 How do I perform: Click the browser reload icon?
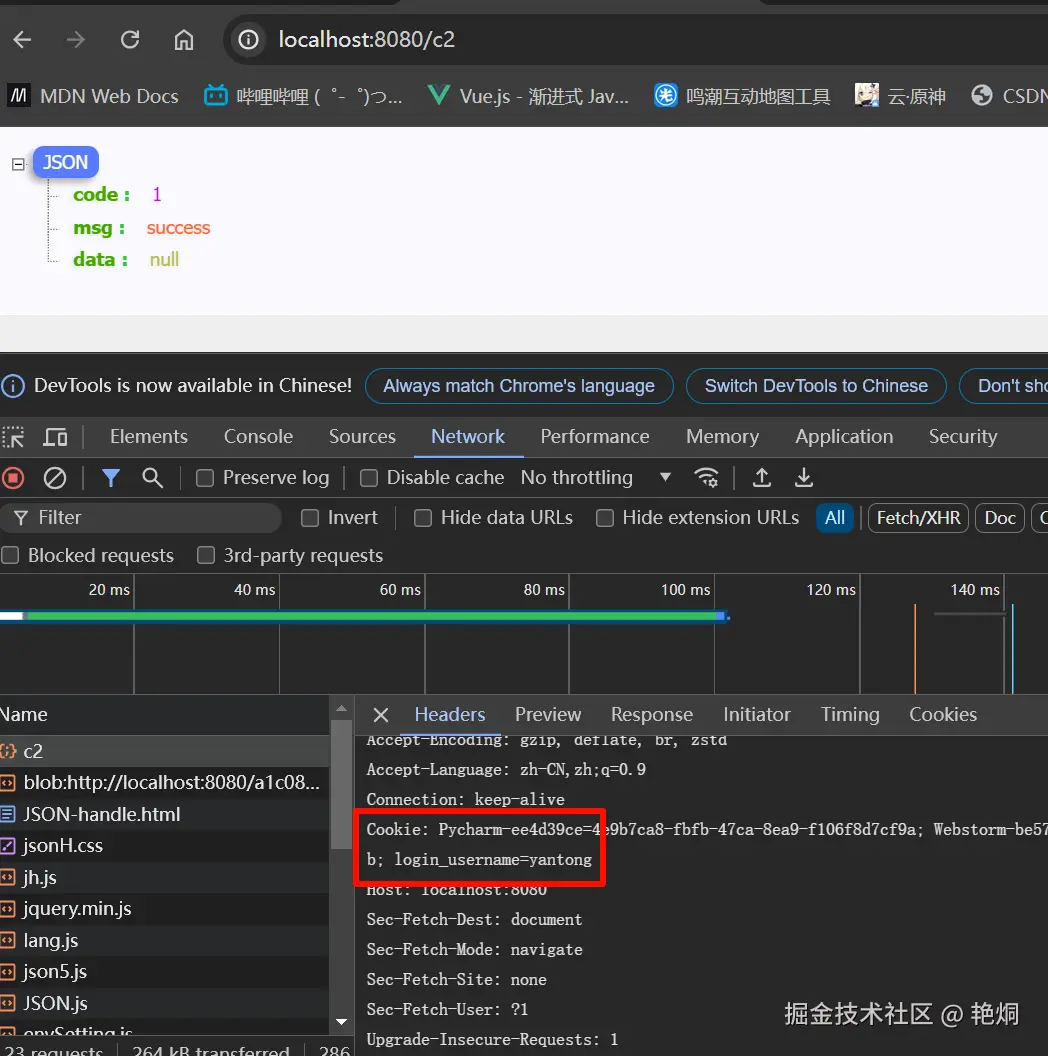point(130,40)
